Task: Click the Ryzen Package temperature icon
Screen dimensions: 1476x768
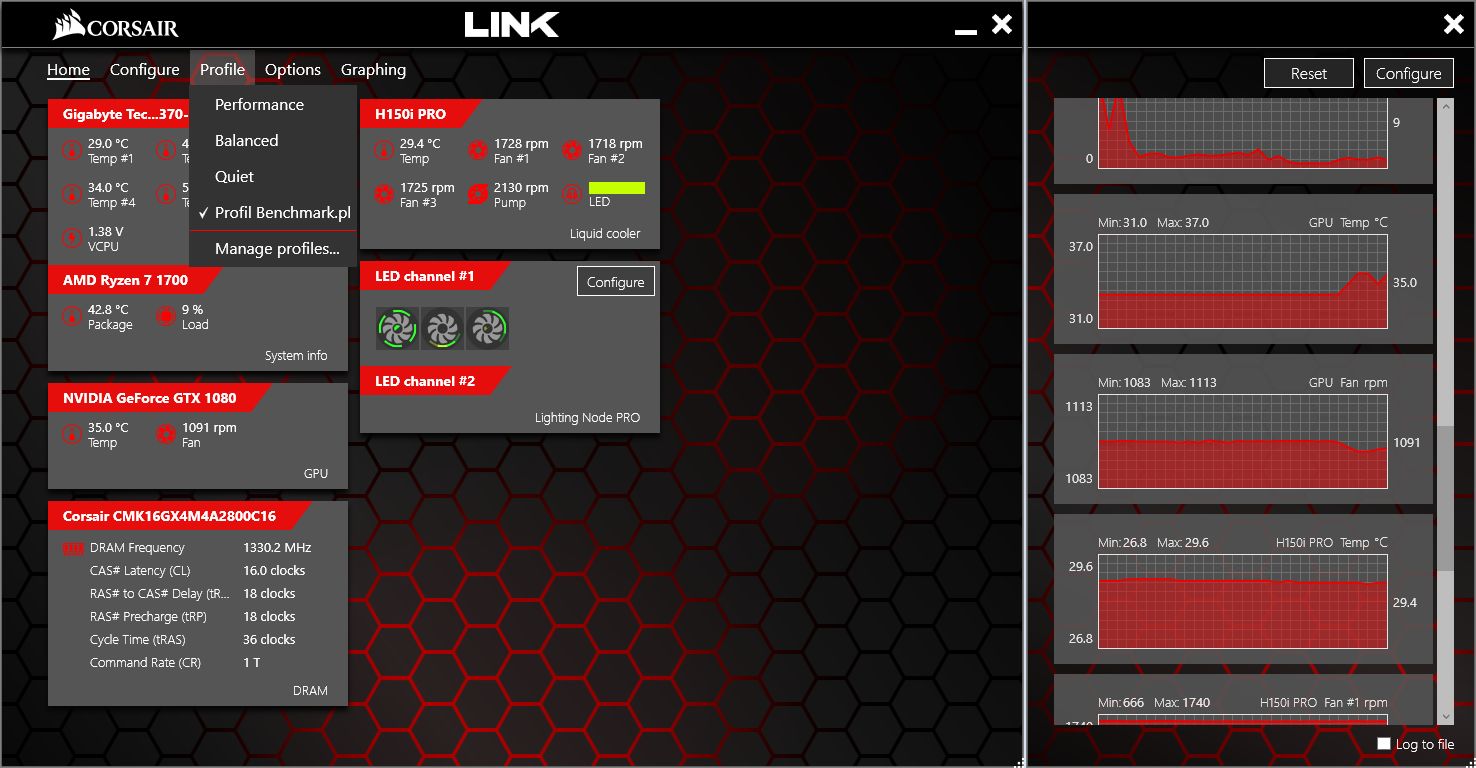Action: 72,317
